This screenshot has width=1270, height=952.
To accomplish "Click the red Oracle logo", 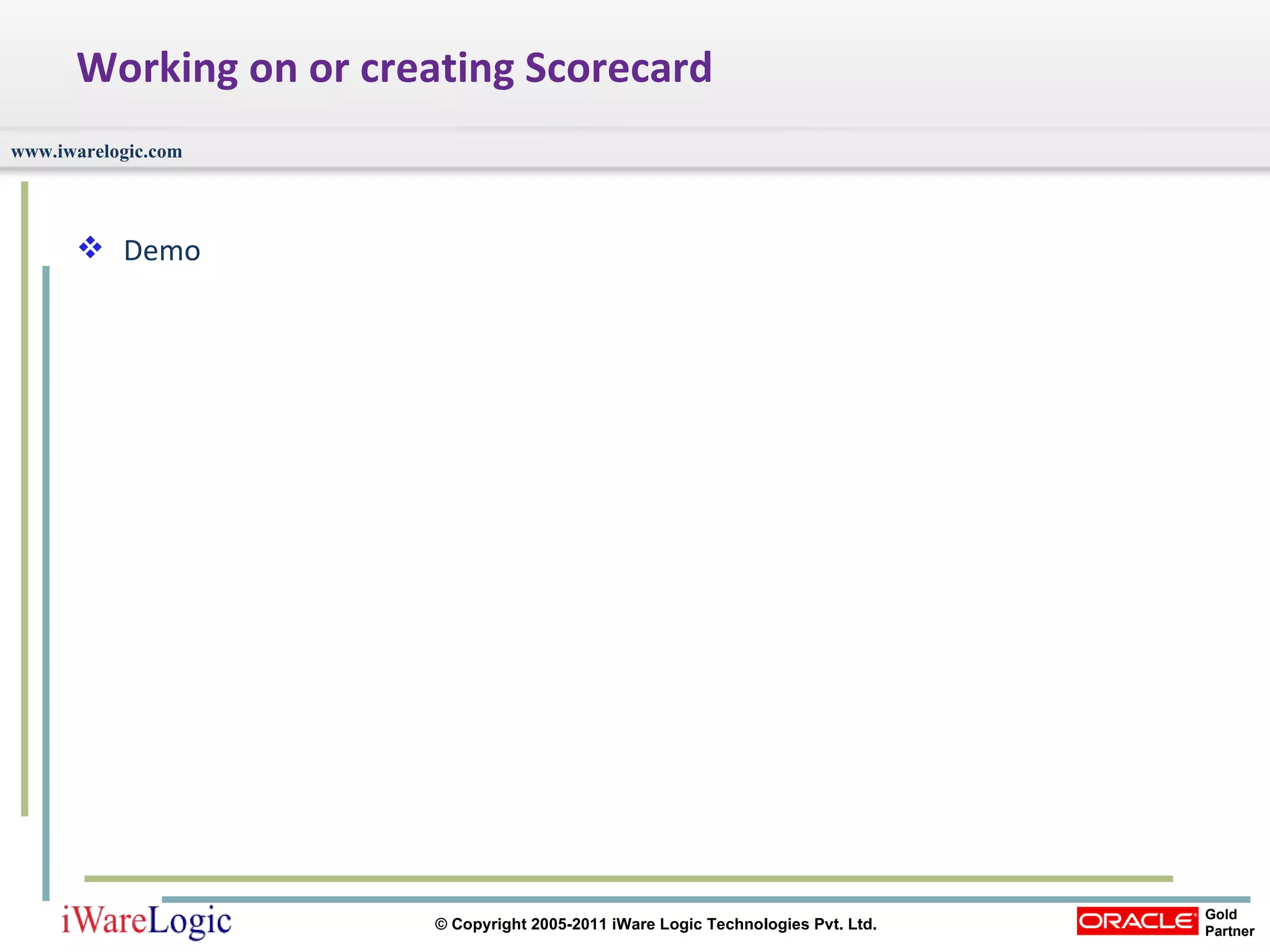I will [x=1137, y=921].
